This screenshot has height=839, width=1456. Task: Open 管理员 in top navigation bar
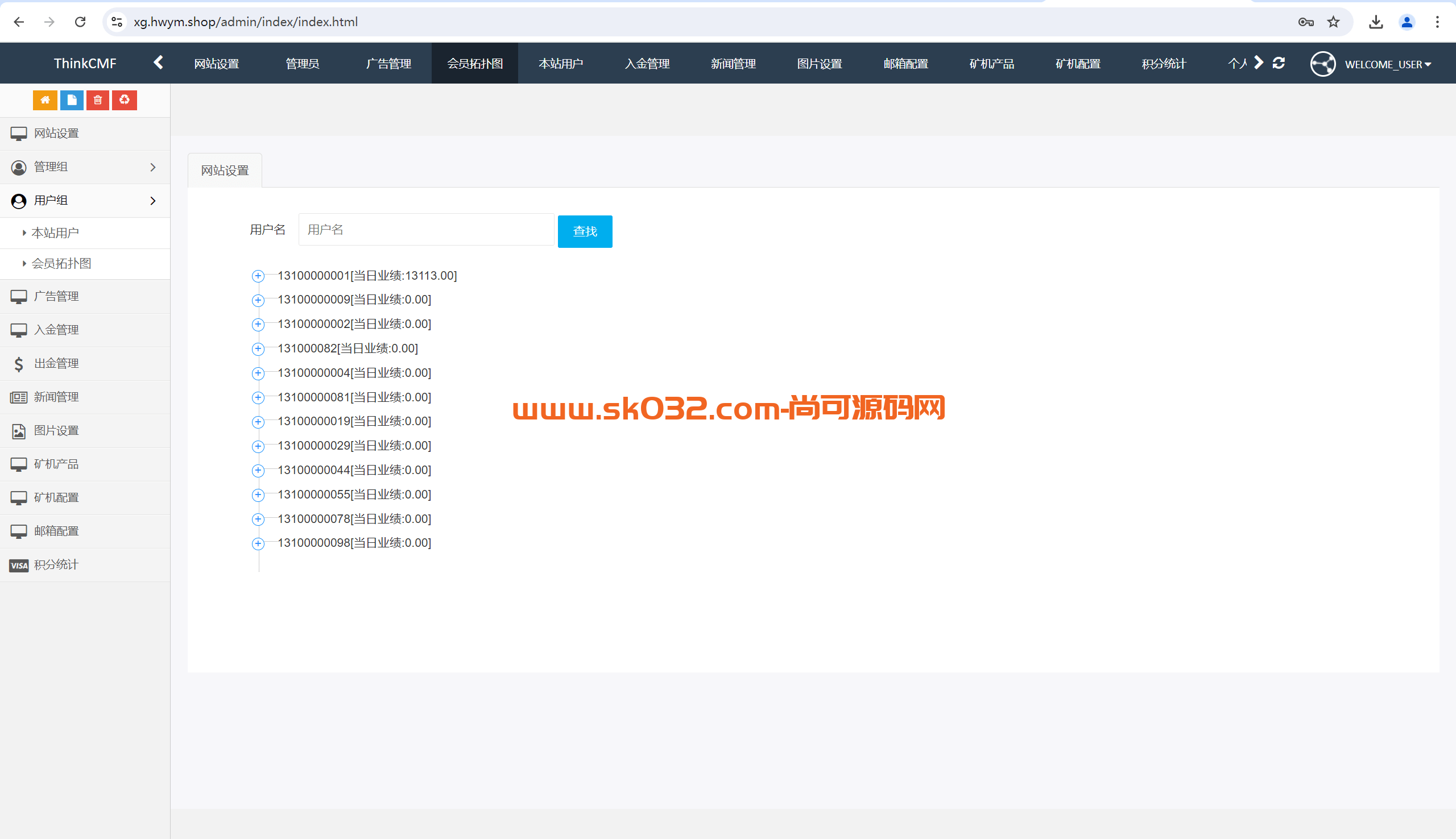pos(302,64)
